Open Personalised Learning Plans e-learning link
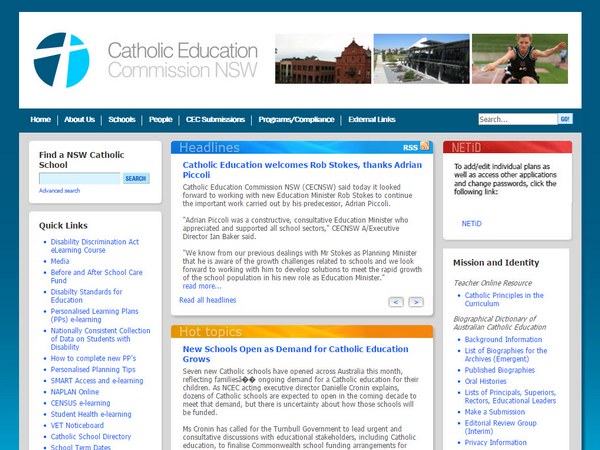Viewport: 600px width, 450px height. [x=94, y=315]
